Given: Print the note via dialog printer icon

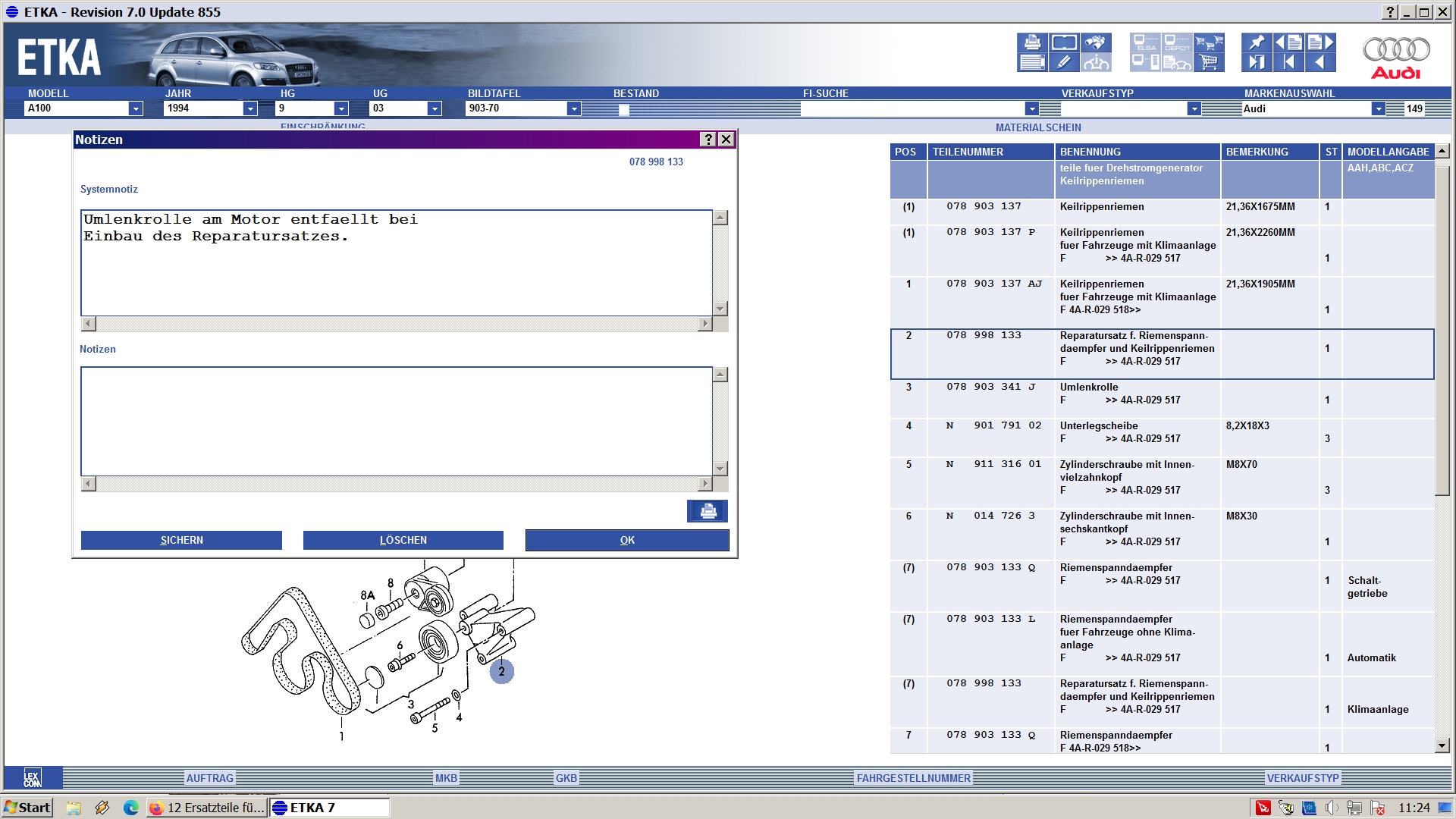Looking at the screenshot, I should tap(708, 511).
